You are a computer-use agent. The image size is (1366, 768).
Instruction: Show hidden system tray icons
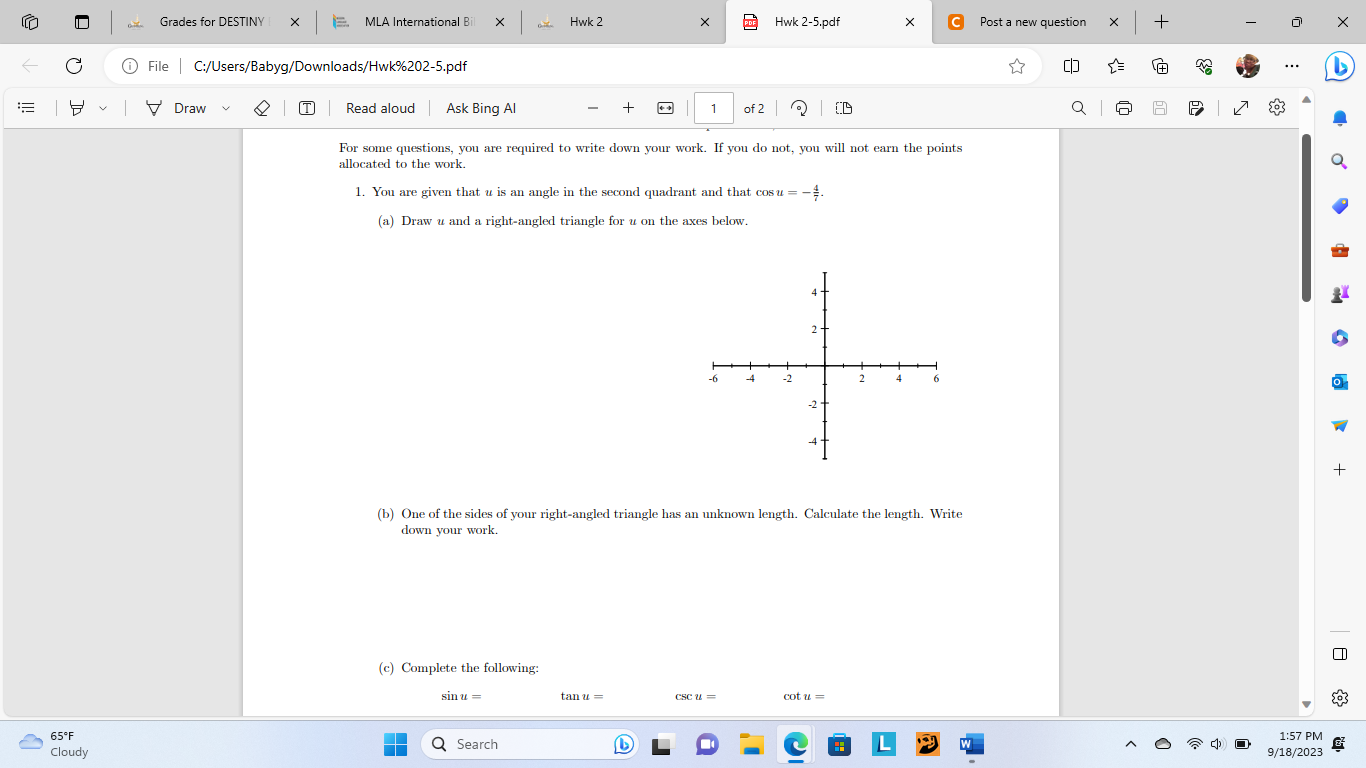click(x=1131, y=744)
